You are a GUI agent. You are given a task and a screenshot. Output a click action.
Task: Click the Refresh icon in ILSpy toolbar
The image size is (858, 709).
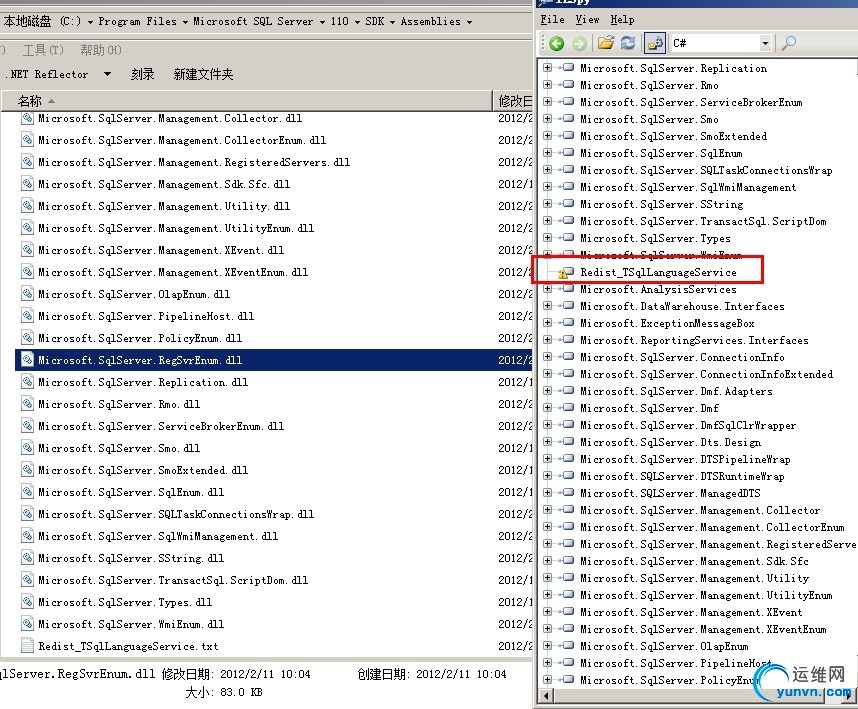[x=628, y=43]
